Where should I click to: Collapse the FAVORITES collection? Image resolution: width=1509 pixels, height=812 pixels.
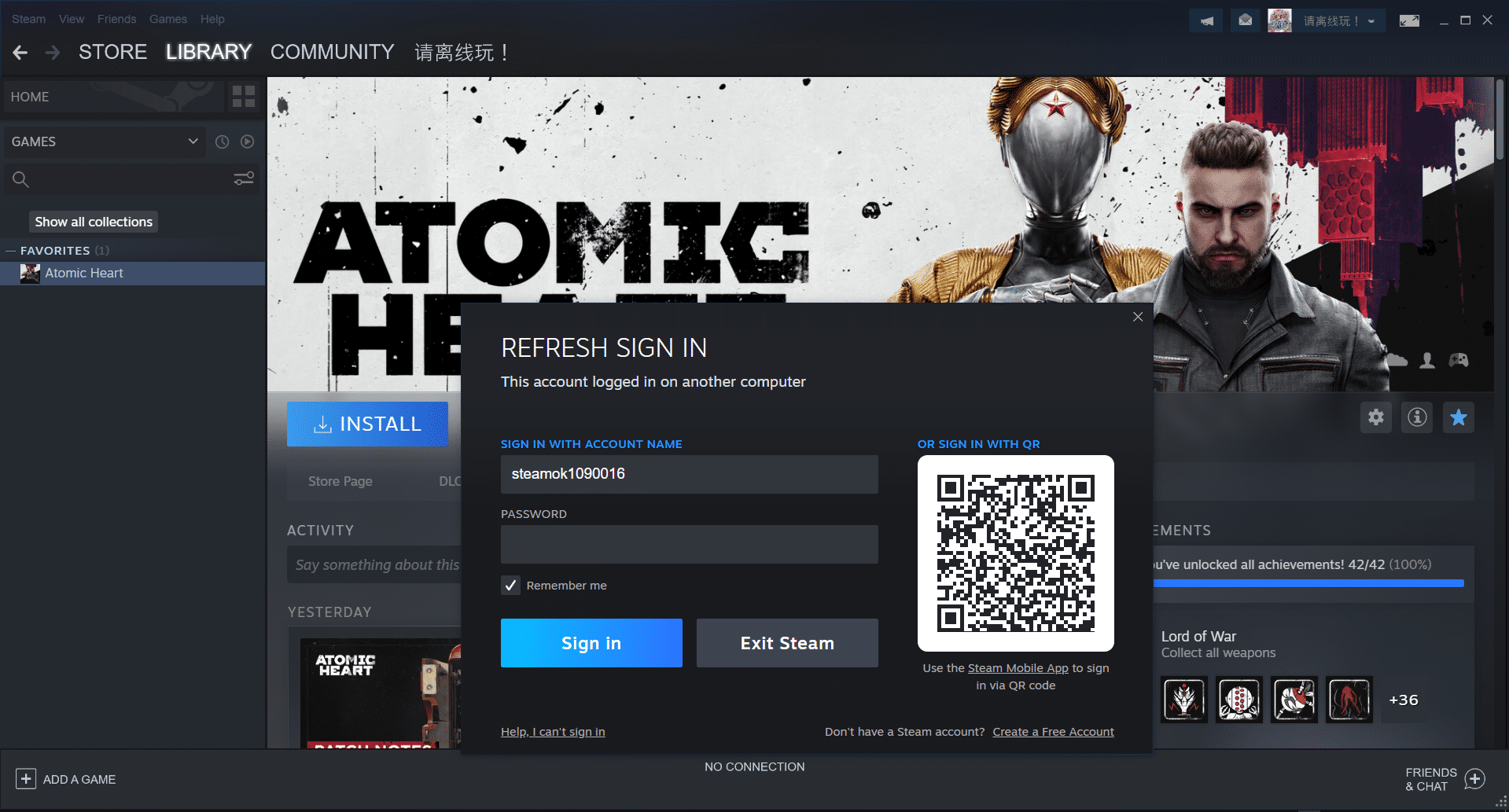(11, 251)
